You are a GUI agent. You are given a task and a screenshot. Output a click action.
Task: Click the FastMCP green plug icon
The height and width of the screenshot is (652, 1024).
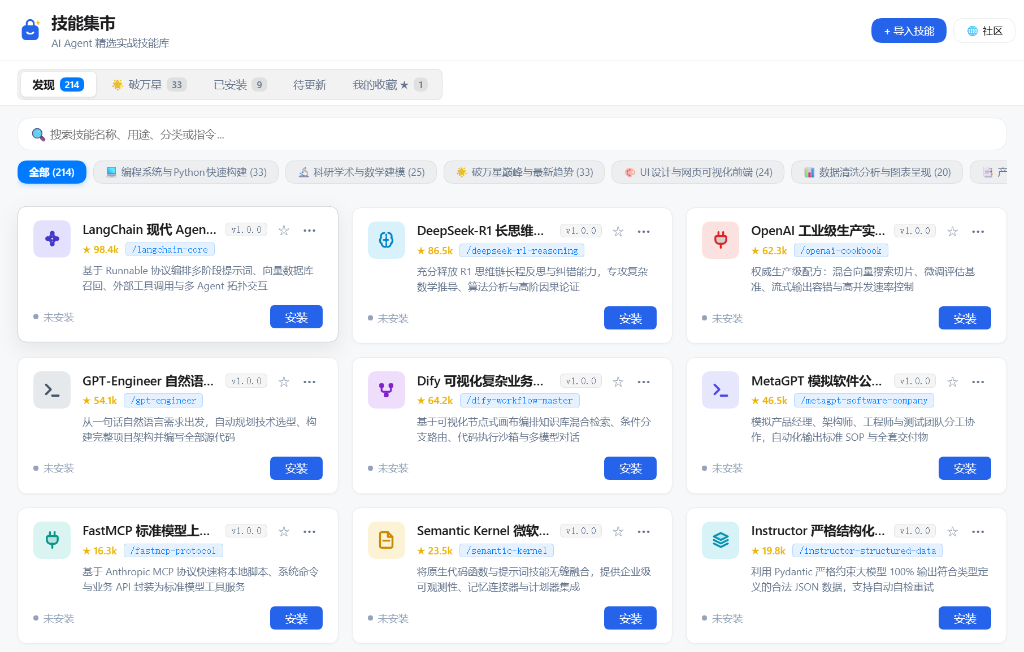[52, 540]
